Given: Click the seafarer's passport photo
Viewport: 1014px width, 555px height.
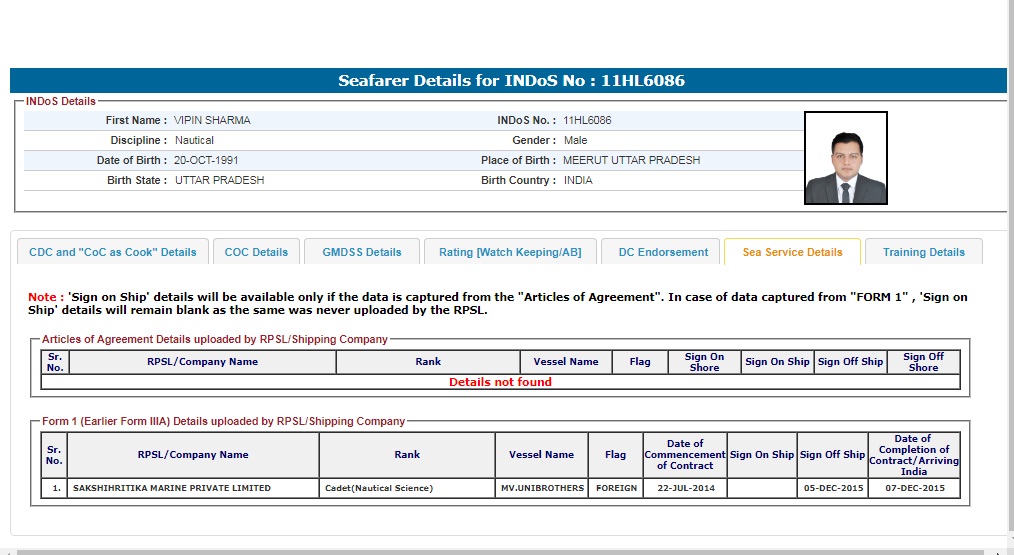Looking at the screenshot, I should (845, 158).
